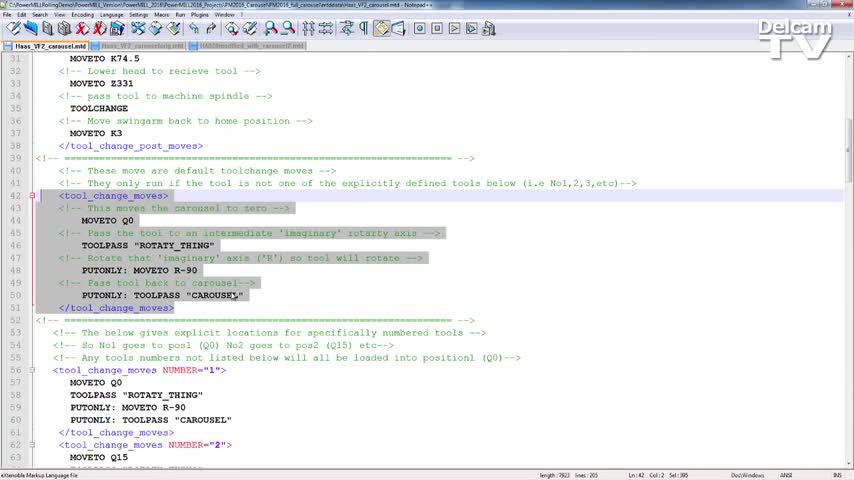Viewport: 854px width, 480px height.
Task: Collapse the tool_change_moves fold at line 42
Action: coord(32,196)
